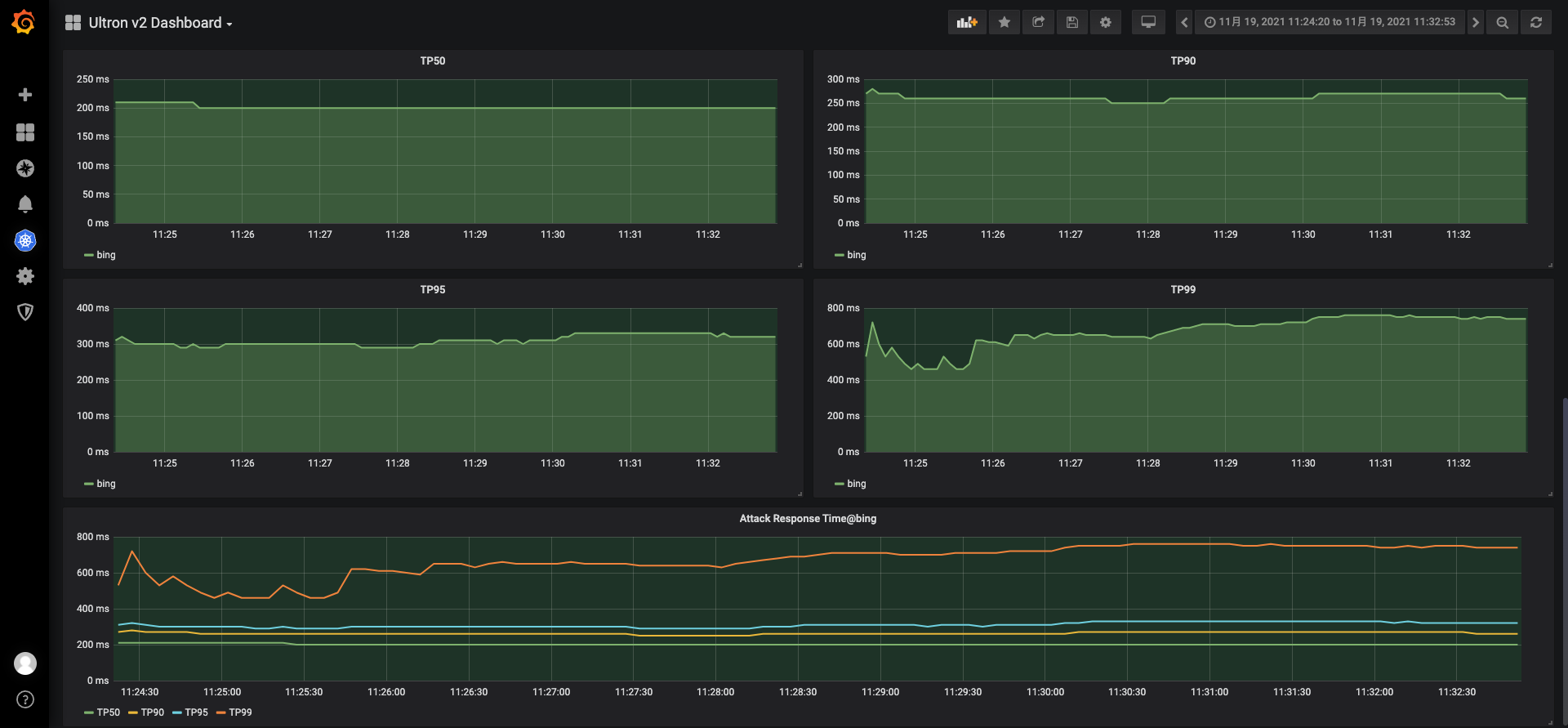Open the TP90 panel title menu

click(1183, 61)
